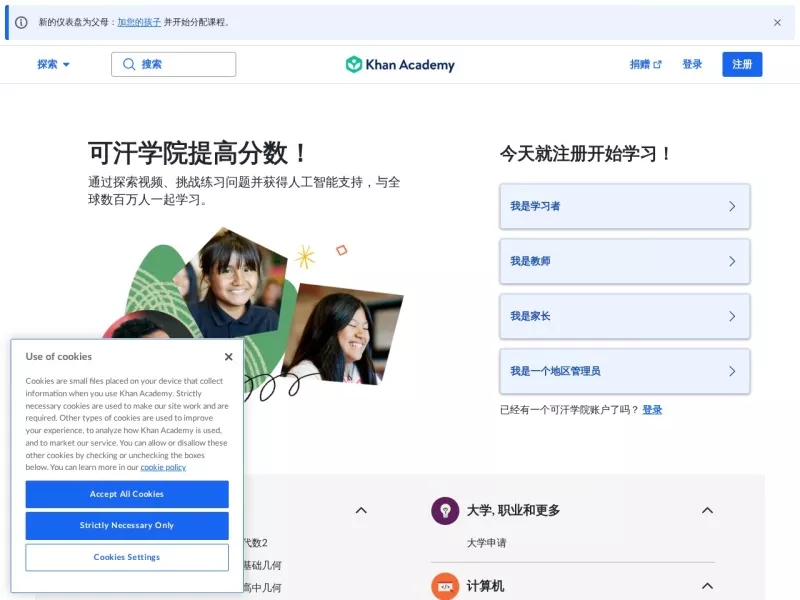Click chevron arrow on 我是一个地区管理员 row

[732, 371]
